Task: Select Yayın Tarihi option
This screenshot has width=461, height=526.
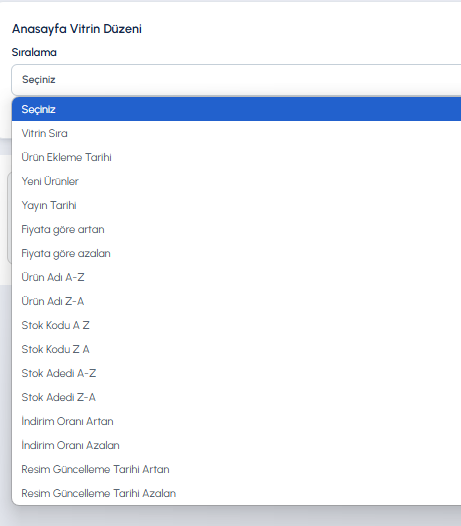Action: point(237,205)
